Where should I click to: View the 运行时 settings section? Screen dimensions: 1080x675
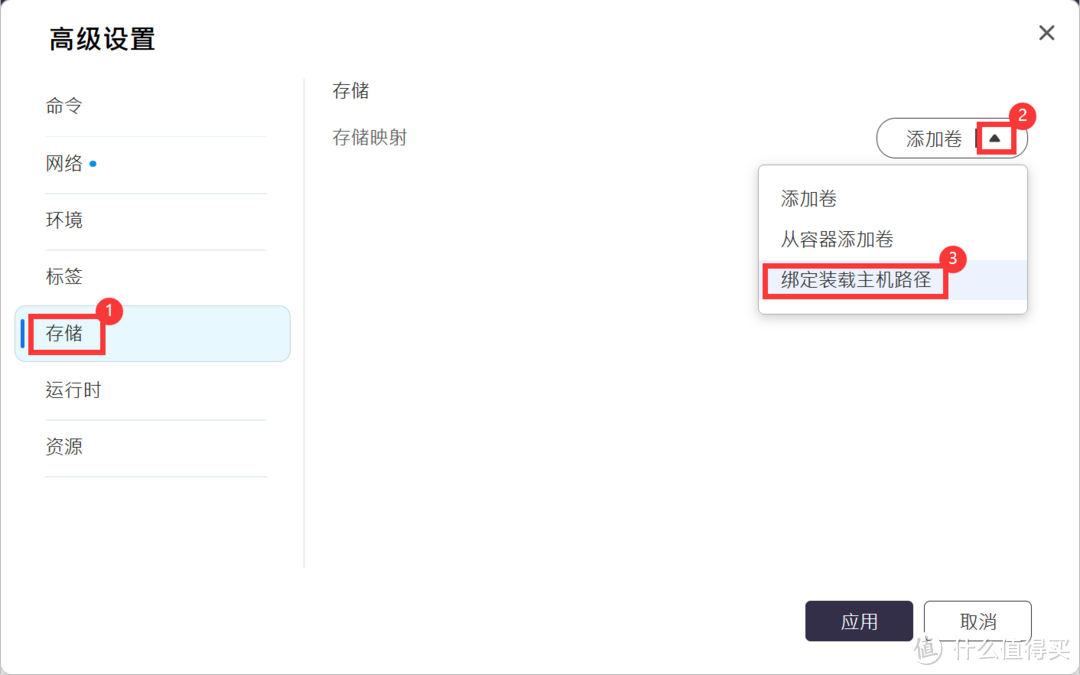(72, 390)
